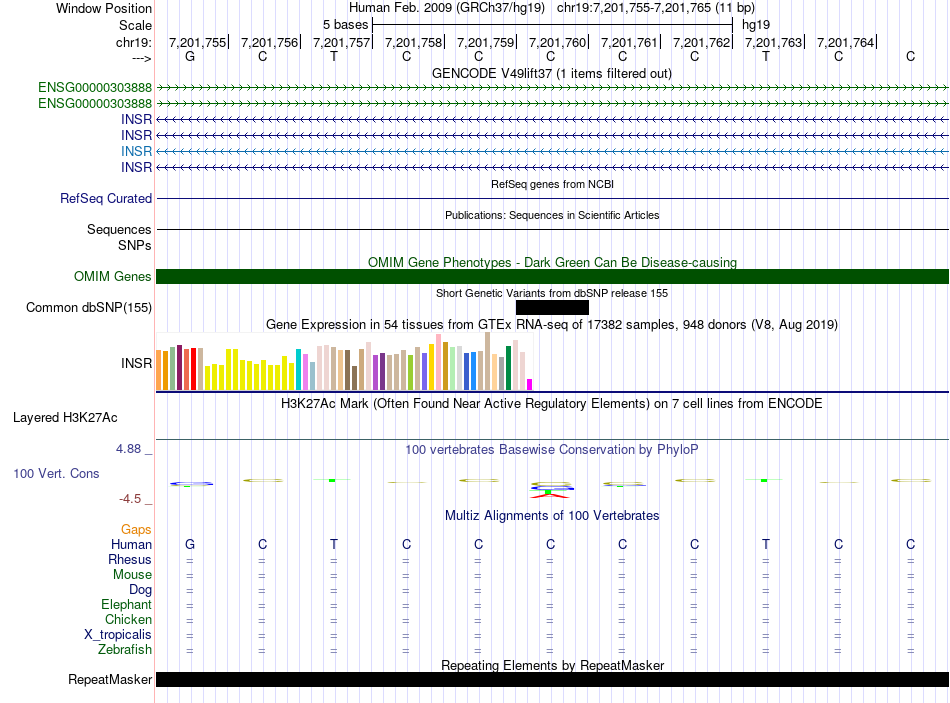Click the 100 Vert. Cons label
Screen dimensions: 950x703
(56, 473)
